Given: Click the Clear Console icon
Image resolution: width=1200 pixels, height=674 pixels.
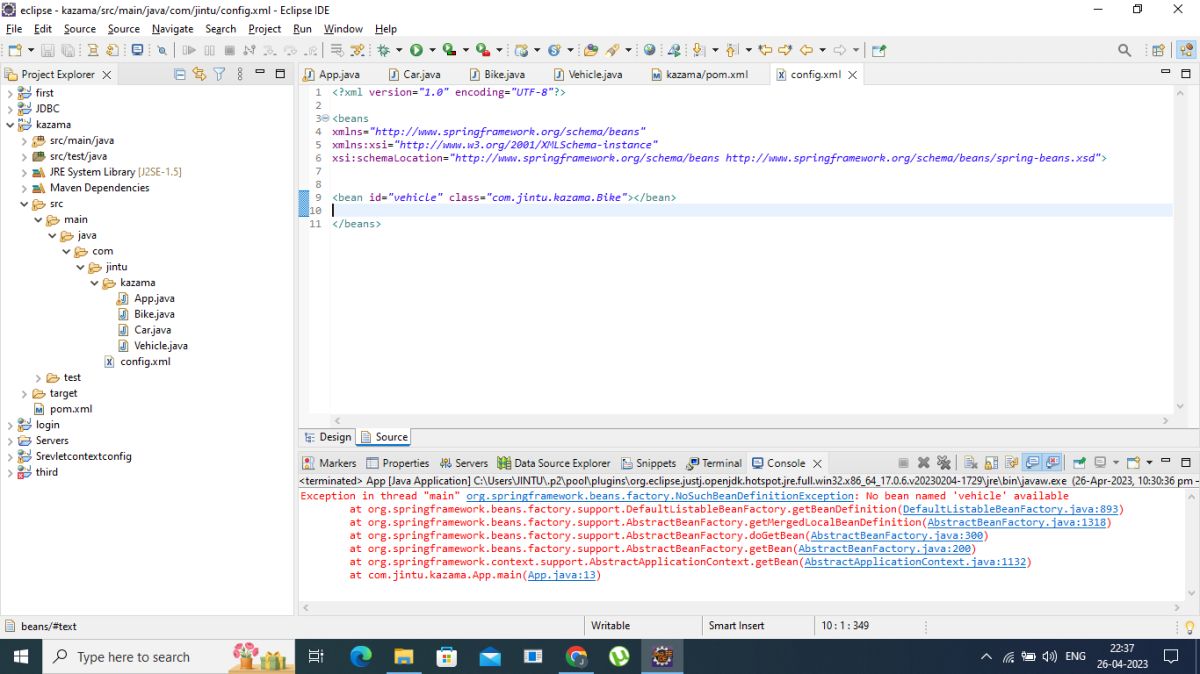Looking at the screenshot, I should [970, 463].
